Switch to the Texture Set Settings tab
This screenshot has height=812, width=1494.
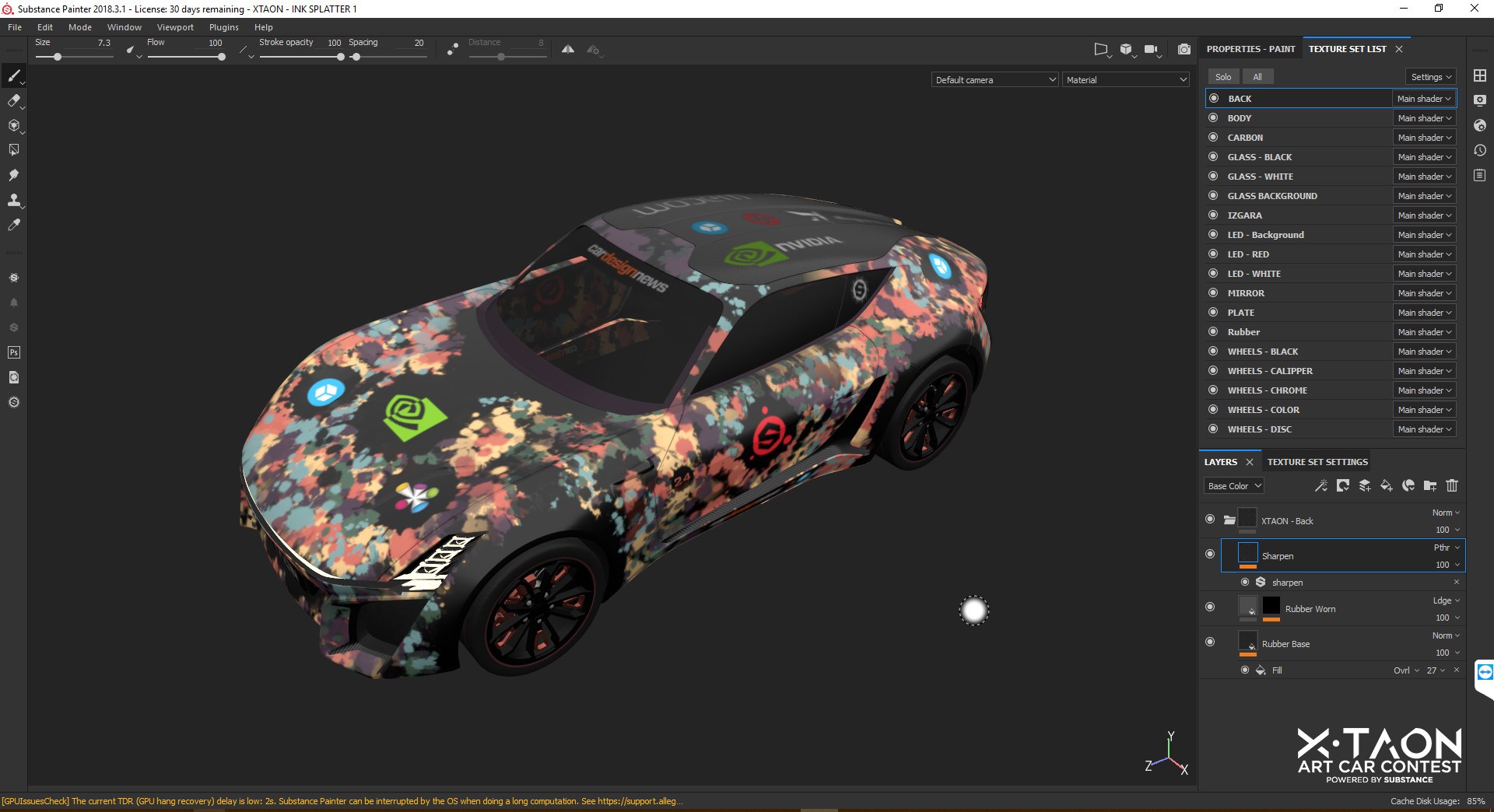(x=1317, y=462)
